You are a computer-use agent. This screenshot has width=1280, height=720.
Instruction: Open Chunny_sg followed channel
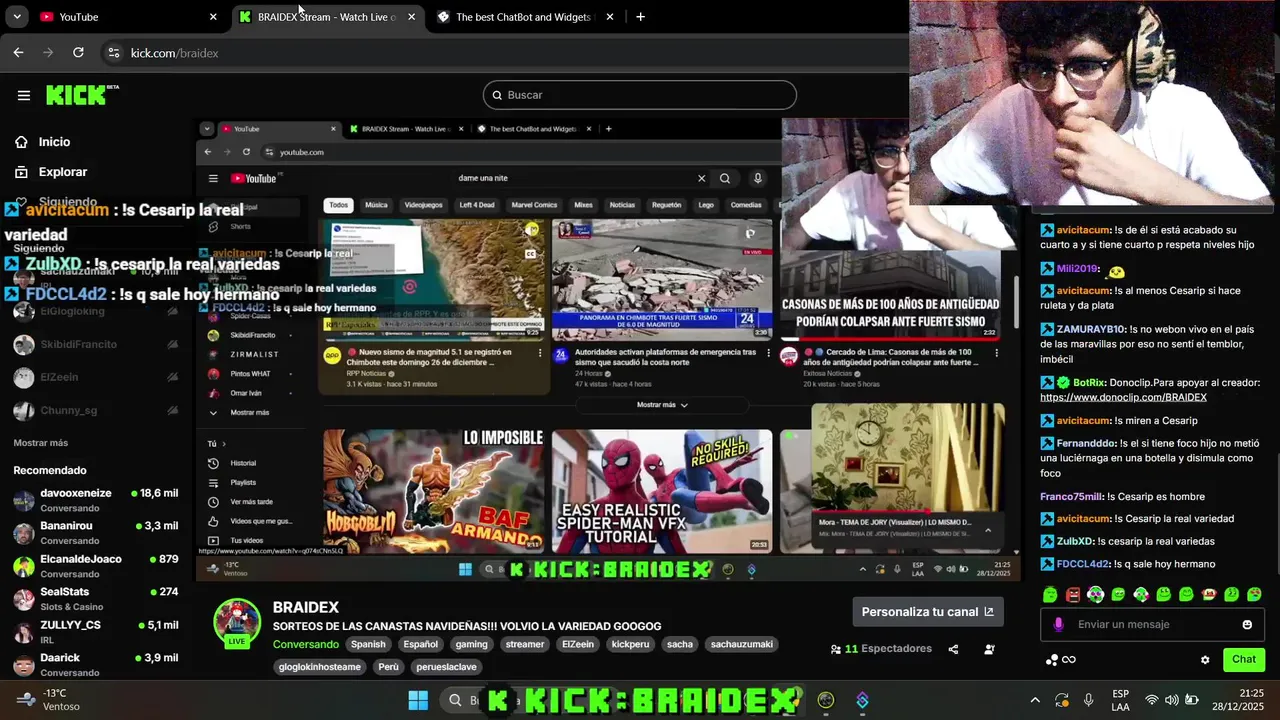pos(95,410)
